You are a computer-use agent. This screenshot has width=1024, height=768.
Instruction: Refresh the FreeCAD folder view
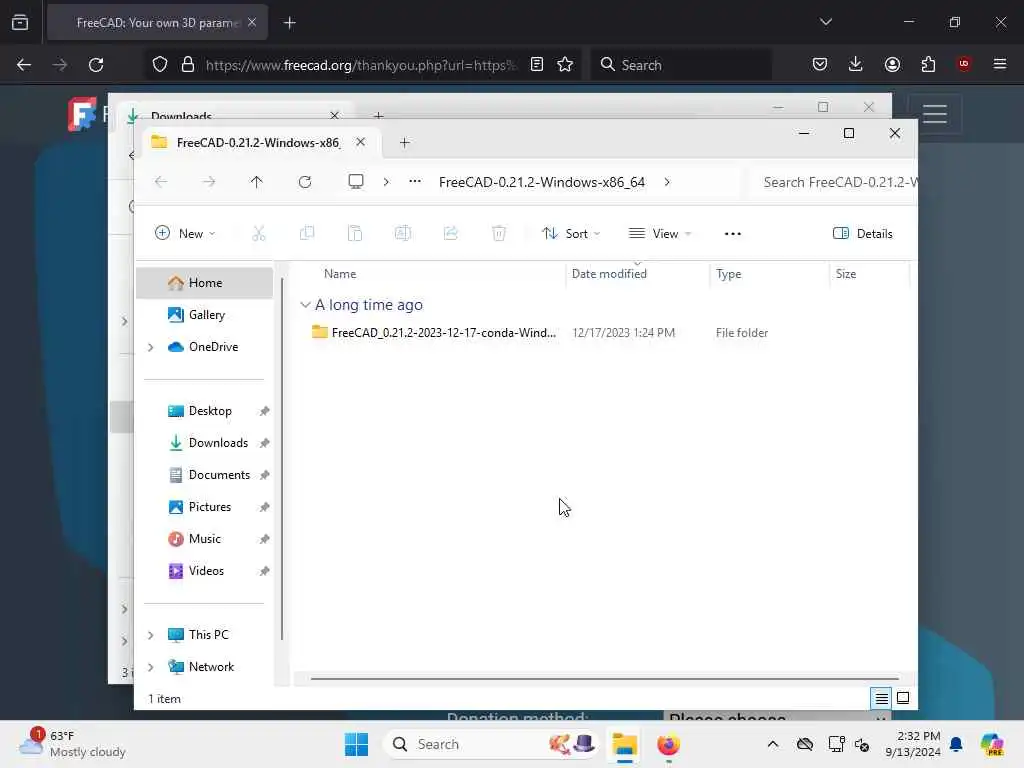click(x=304, y=182)
